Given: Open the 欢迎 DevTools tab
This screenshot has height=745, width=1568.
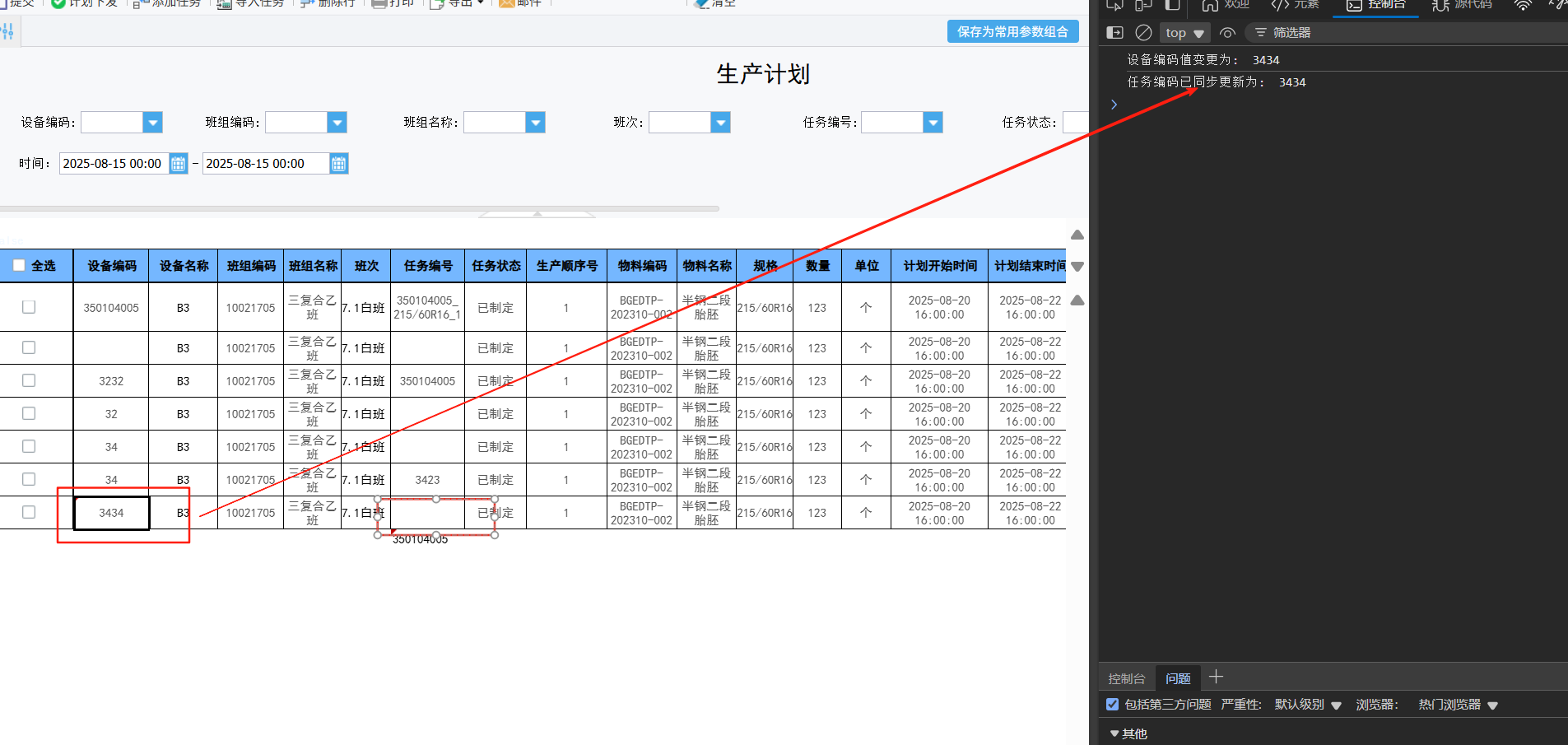Looking at the screenshot, I should (1226, 5).
